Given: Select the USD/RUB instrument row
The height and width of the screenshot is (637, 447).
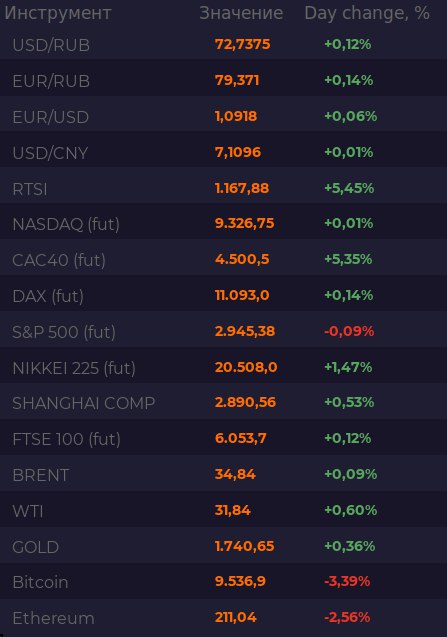Looking at the screenshot, I should pyautogui.click(x=224, y=44).
